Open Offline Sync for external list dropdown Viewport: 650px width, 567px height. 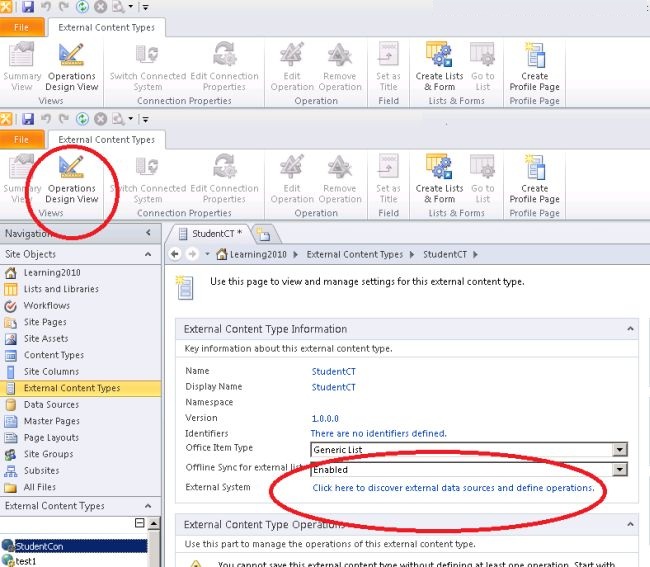pos(619,469)
